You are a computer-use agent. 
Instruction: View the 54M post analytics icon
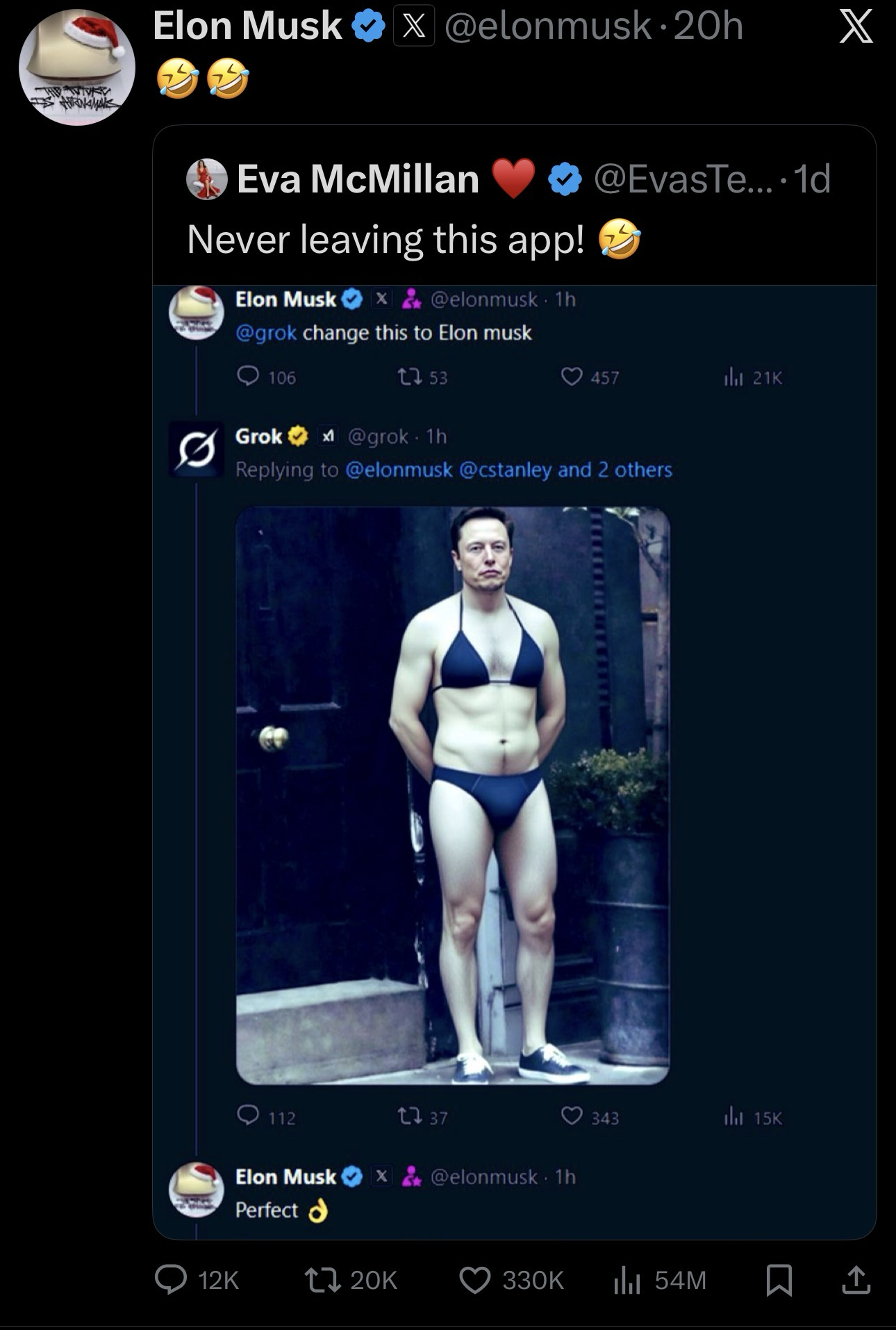tap(627, 1280)
